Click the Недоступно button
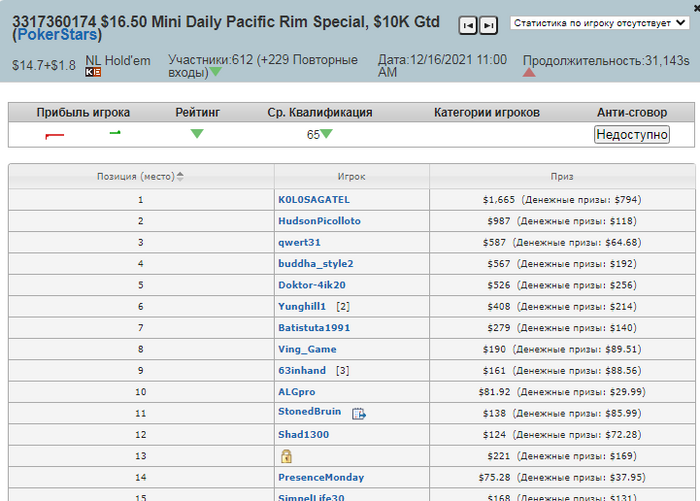Image resolution: width=700 pixels, height=501 pixels. 632,134
